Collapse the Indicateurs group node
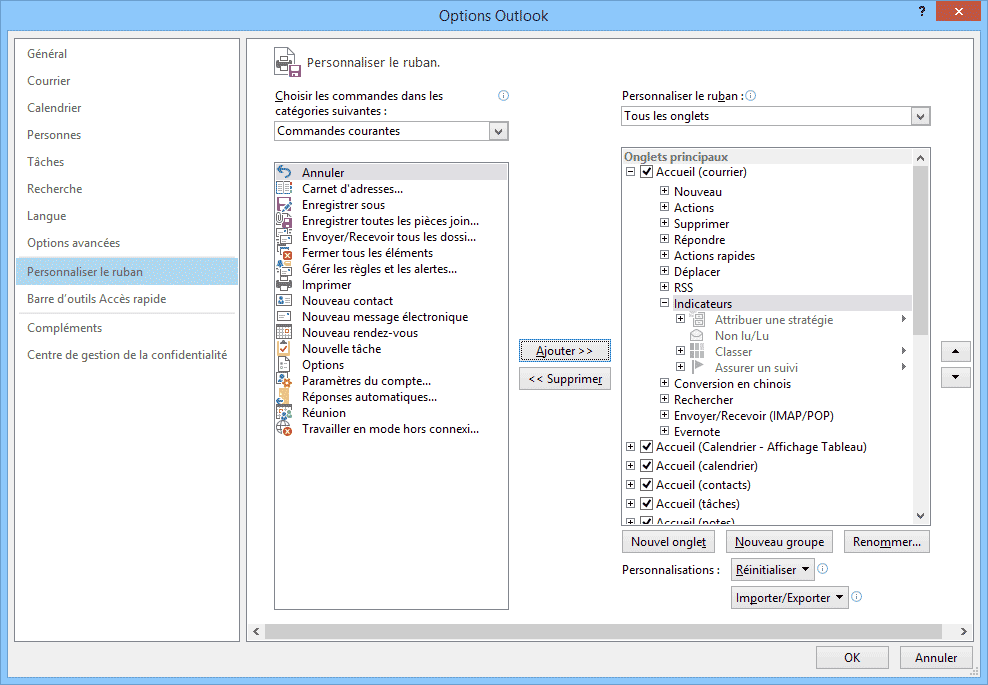988x685 pixels. coord(664,302)
